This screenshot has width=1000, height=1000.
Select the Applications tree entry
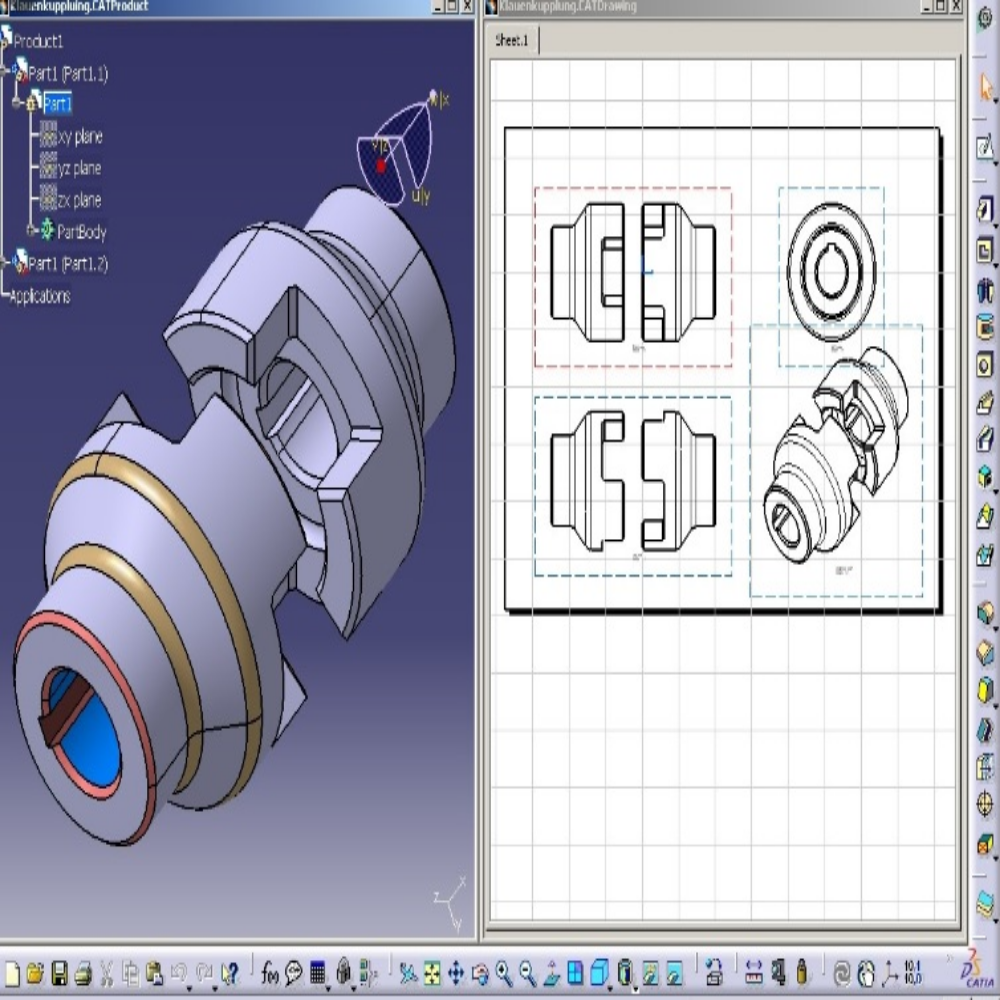[40, 296]
